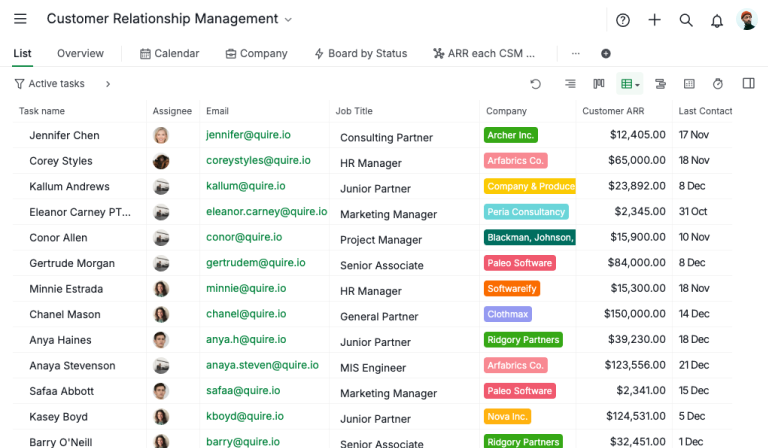
Task: Select the Conor Allen task name
Action: coord(58,237)
